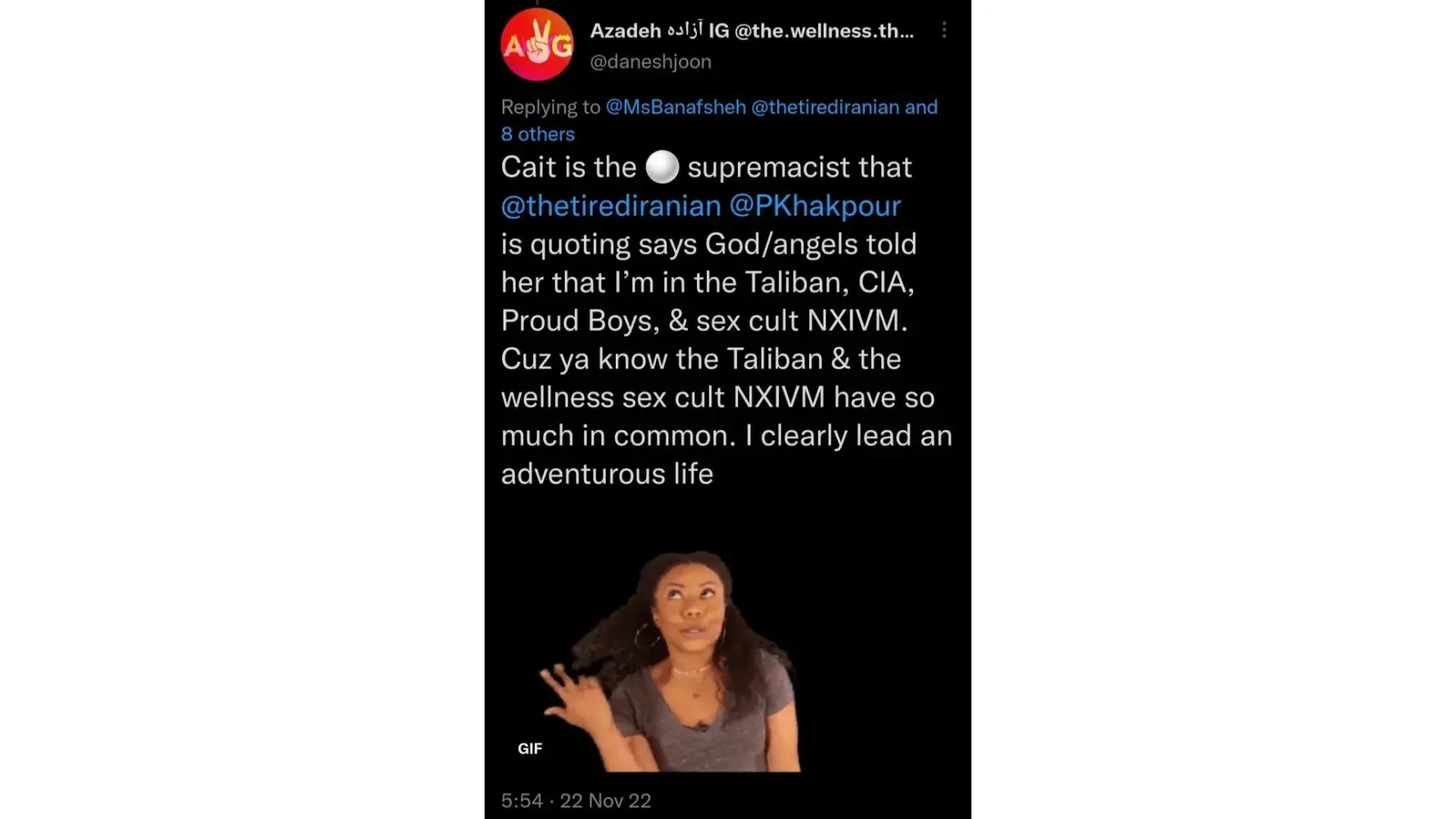Click the "Replying to" label

coord(550,107)
